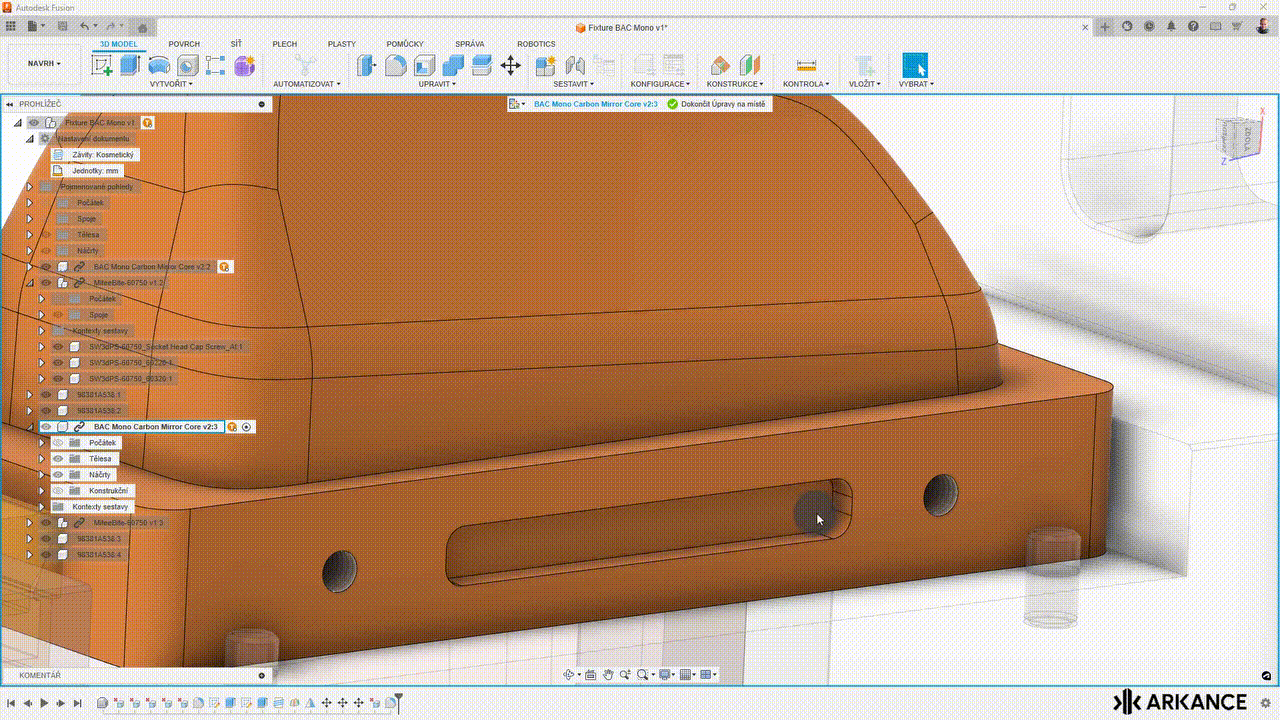
Task: Click the Revolve tool icon
Action: tap(159, 66)
